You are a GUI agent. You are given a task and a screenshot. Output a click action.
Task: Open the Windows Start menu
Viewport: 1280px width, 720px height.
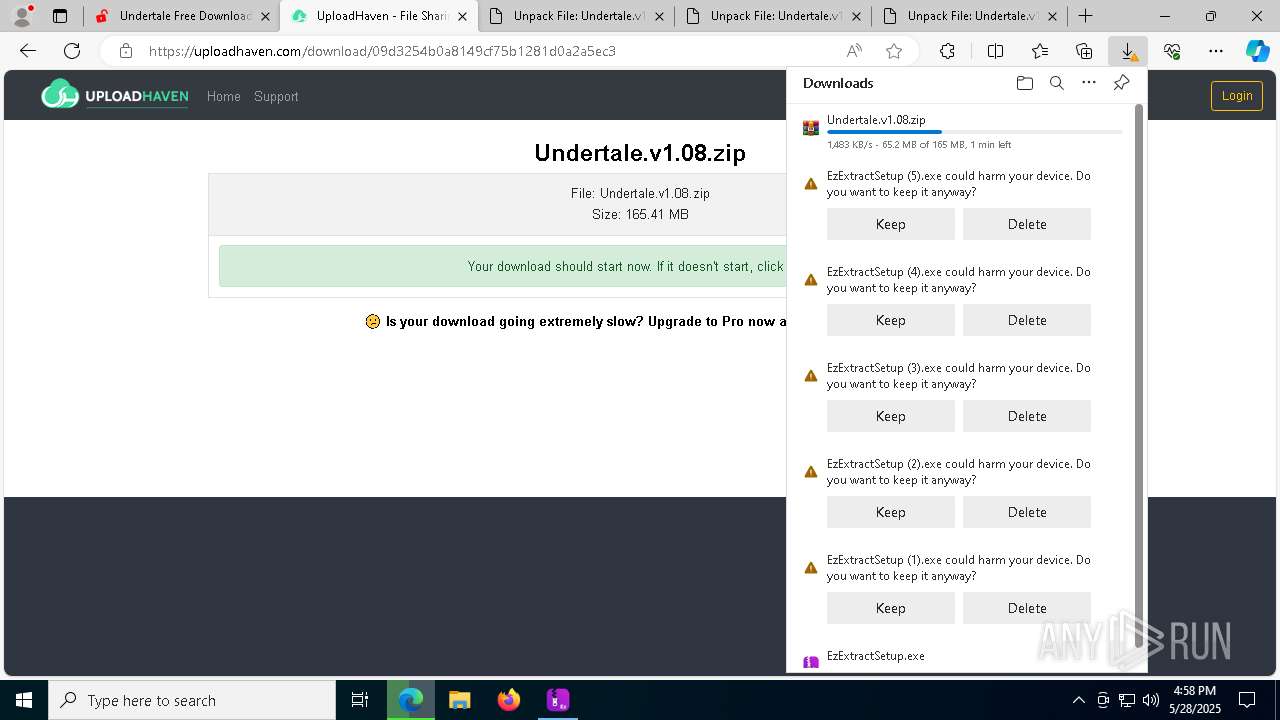point(24,700)
